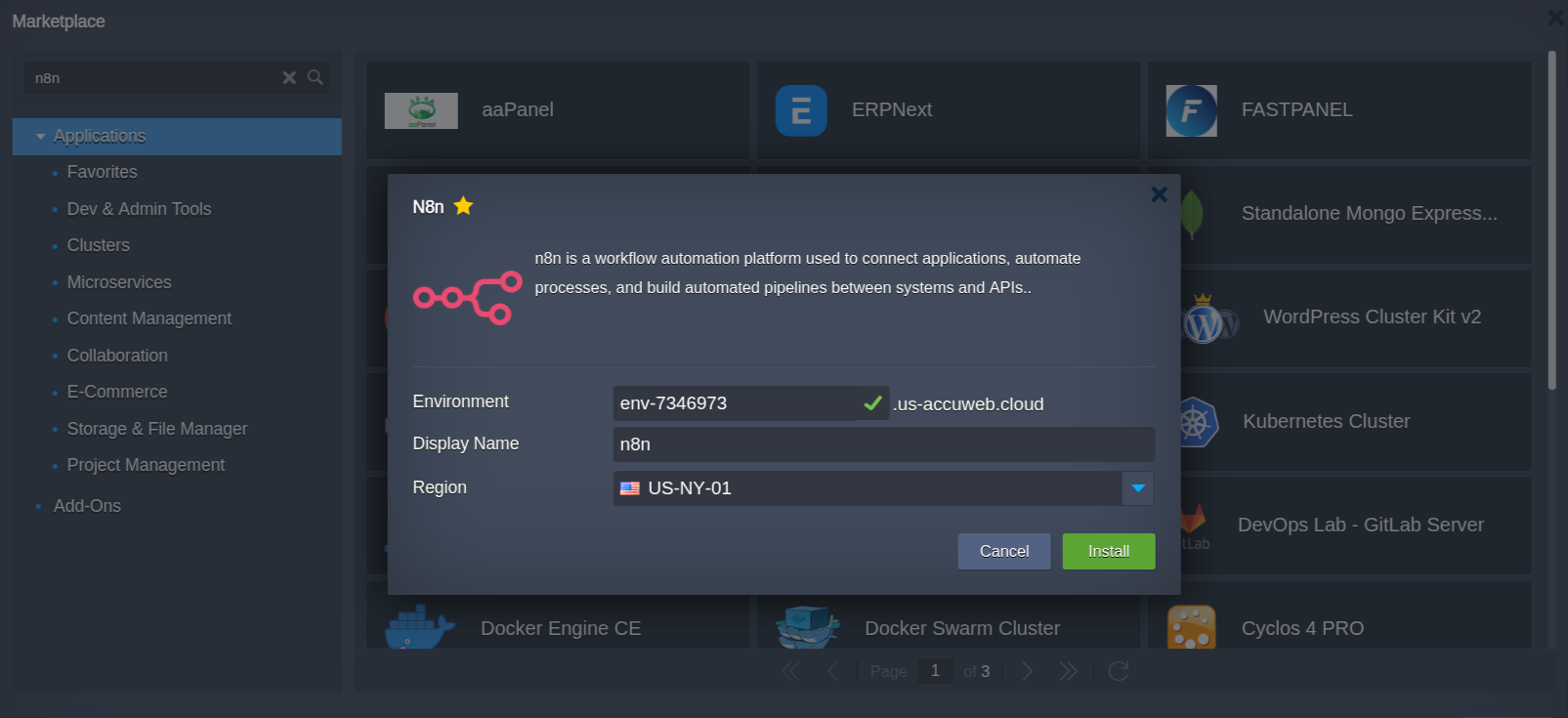Open the Add-Ons section

(x=87, y=506)
